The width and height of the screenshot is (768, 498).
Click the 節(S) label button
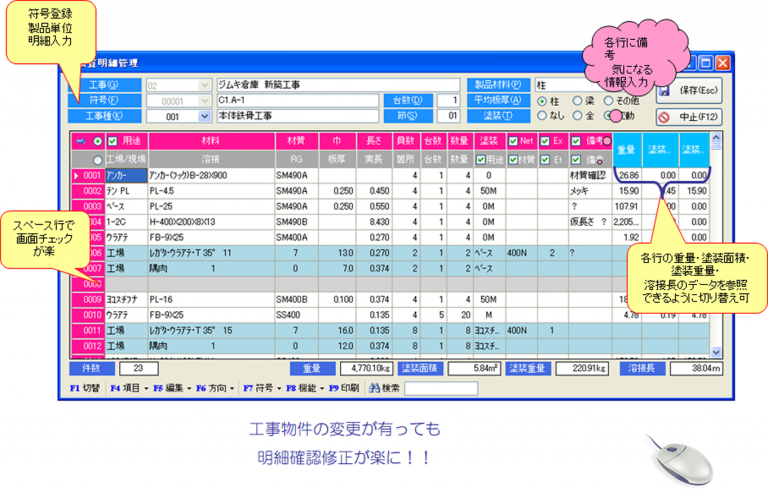click(x=408, y=116)
